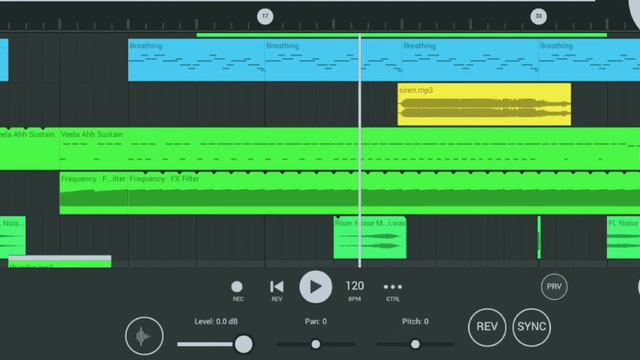Click the Pitch slider knob

[x=415, y=344]
